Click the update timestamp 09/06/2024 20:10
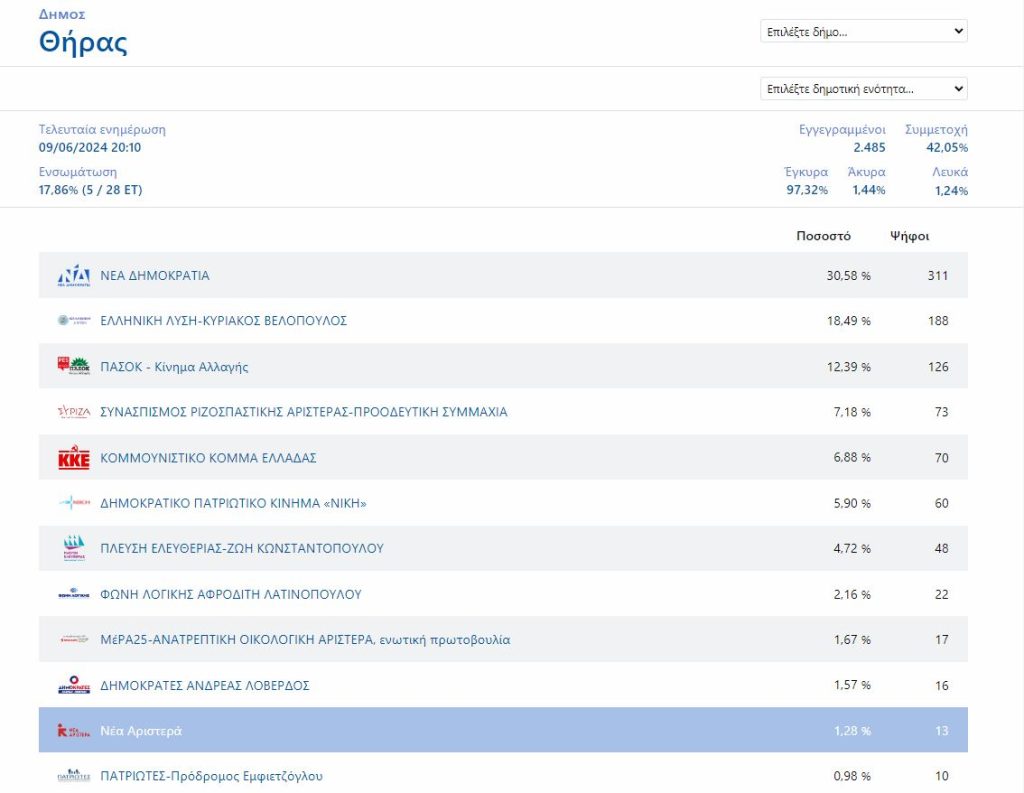 click(x=89, y=147)
